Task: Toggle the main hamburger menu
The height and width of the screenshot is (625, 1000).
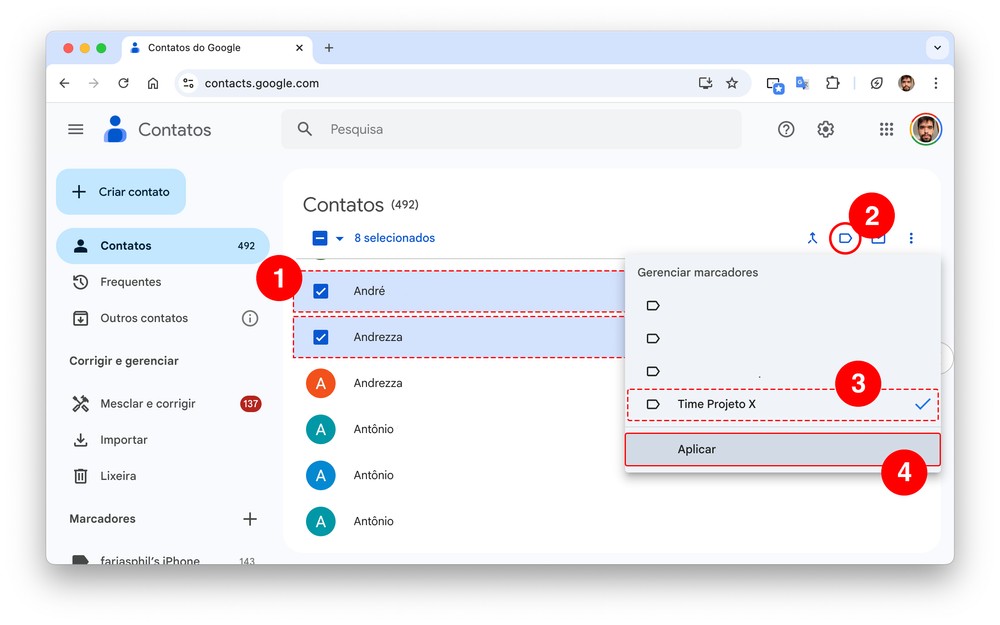Action: tap(75, 129)
